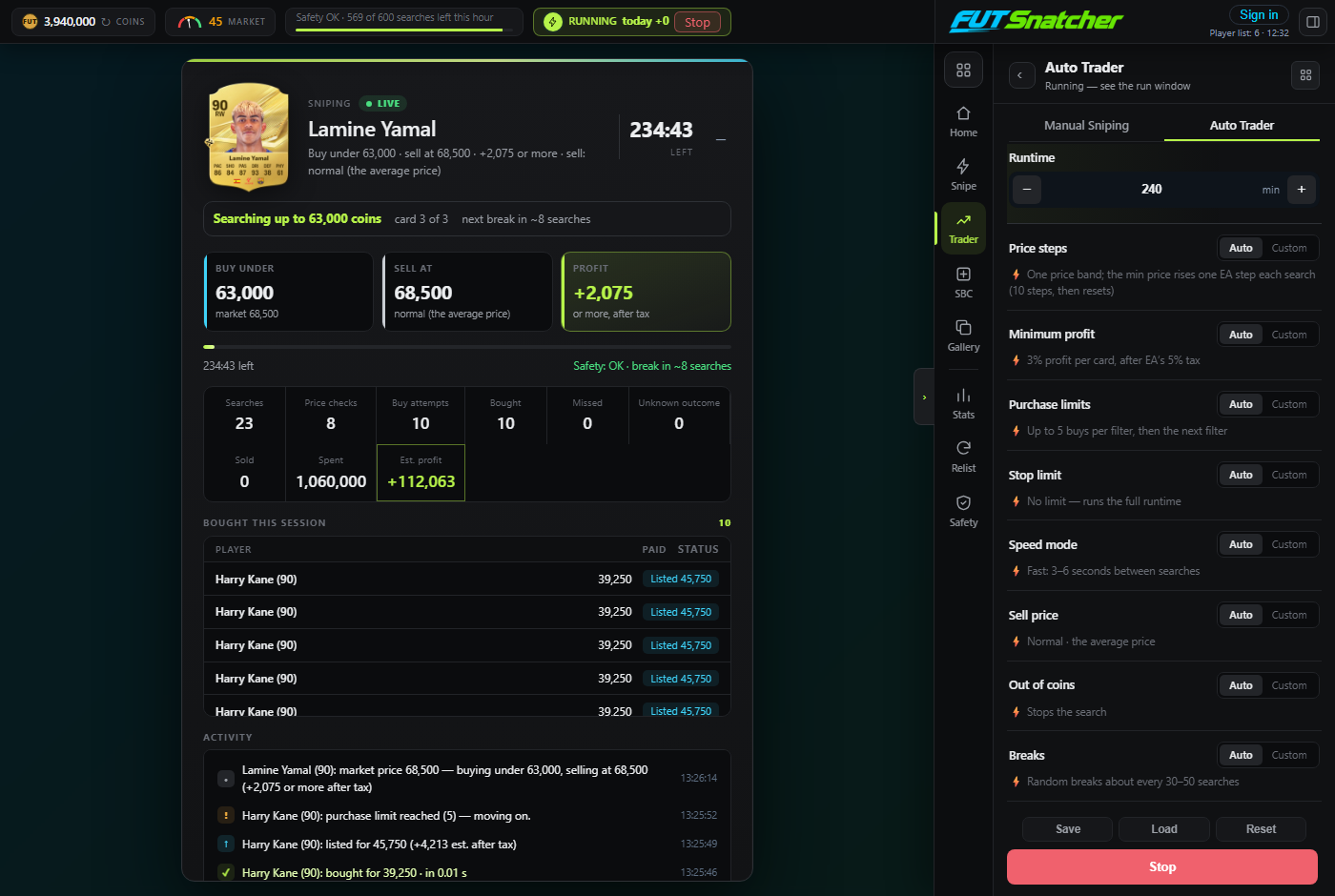The image size is (1335, 896).
Task: Go back using the Auto Trader back arrow
Action: (x=1021, y=75)
